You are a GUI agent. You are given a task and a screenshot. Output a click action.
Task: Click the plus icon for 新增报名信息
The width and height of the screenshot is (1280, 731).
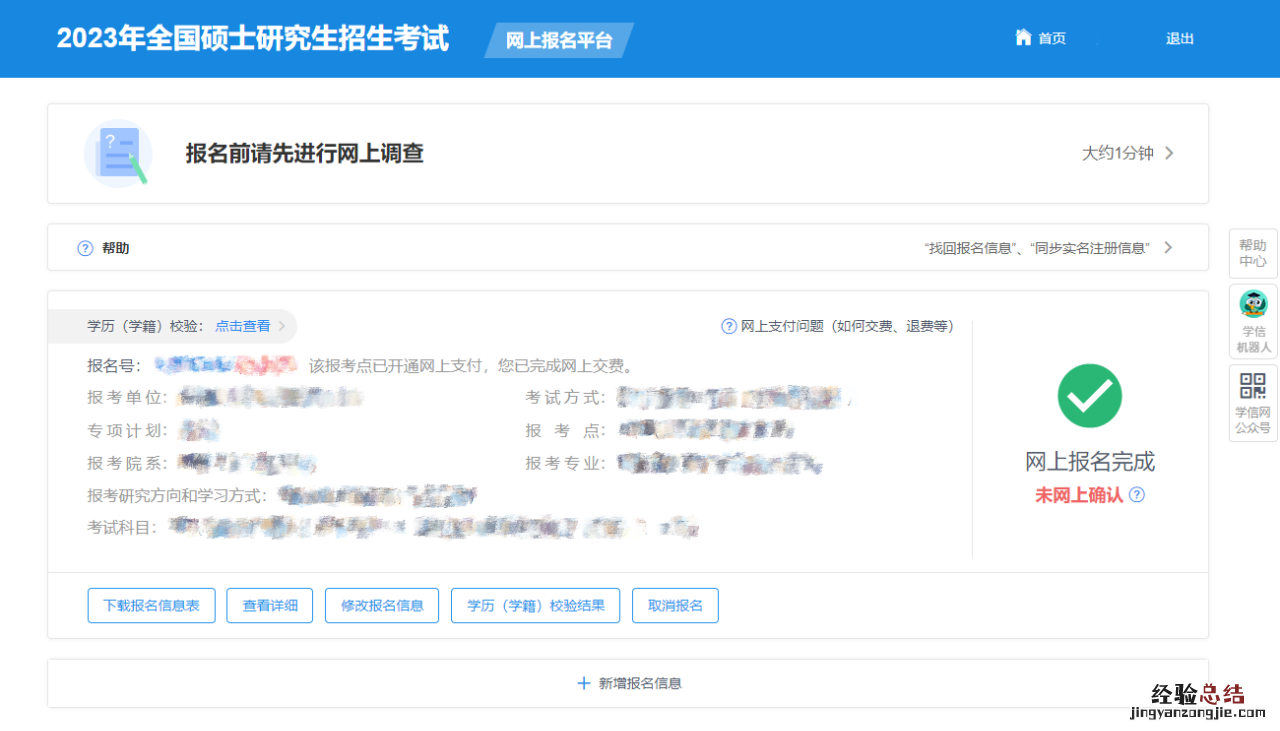[584, 683]
